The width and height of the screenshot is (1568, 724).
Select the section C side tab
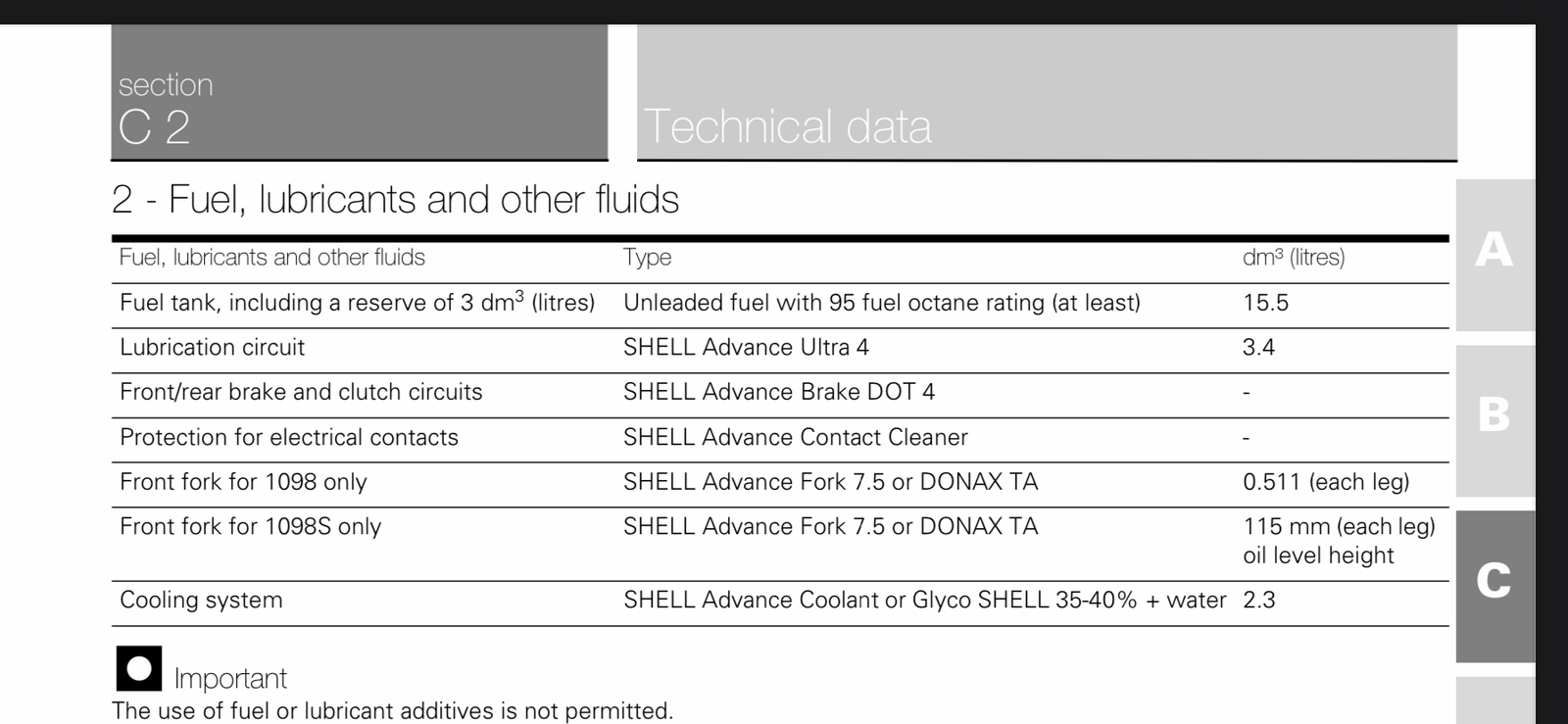tap(1494, 586)
